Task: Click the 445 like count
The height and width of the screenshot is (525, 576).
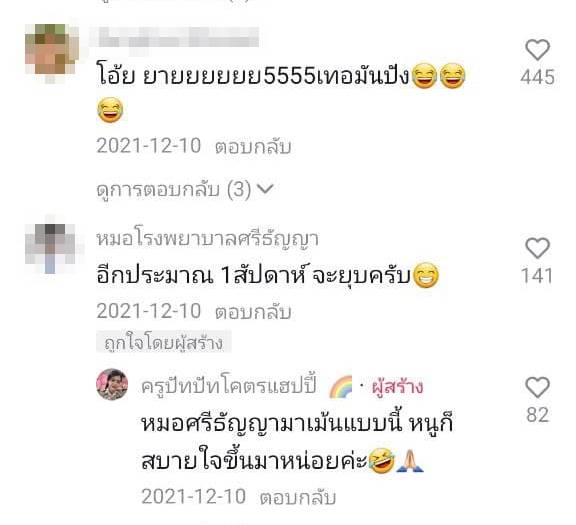Action: coord(537,78)
